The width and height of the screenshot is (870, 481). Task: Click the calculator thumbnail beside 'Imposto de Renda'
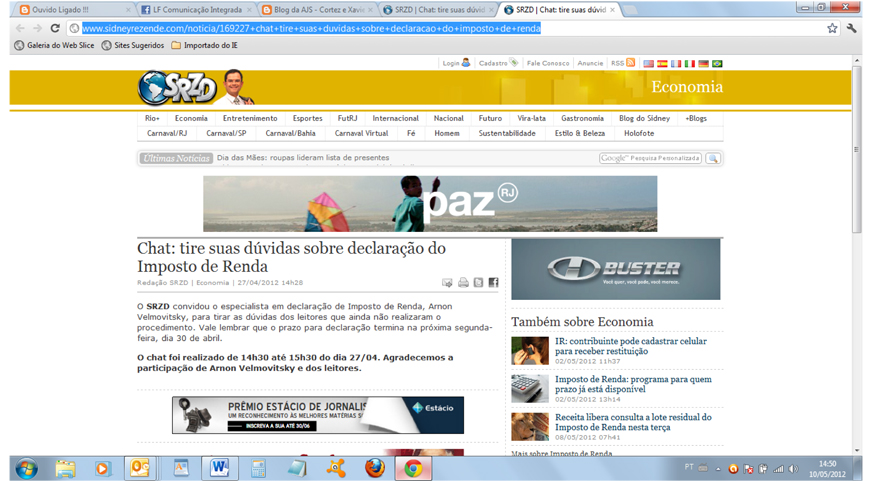[x=530, y=388]
